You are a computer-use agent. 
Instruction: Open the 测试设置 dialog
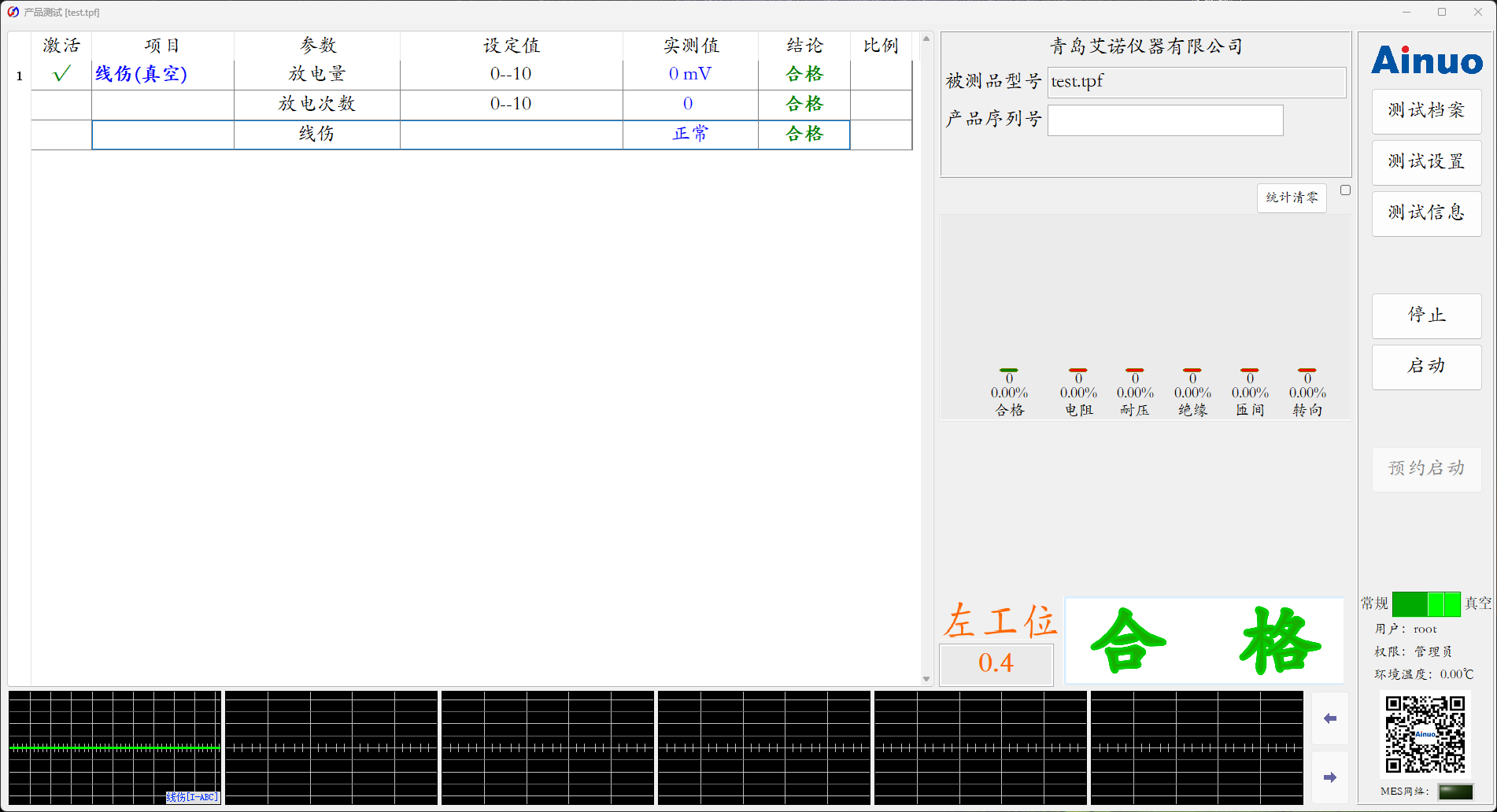[1426, 162]
